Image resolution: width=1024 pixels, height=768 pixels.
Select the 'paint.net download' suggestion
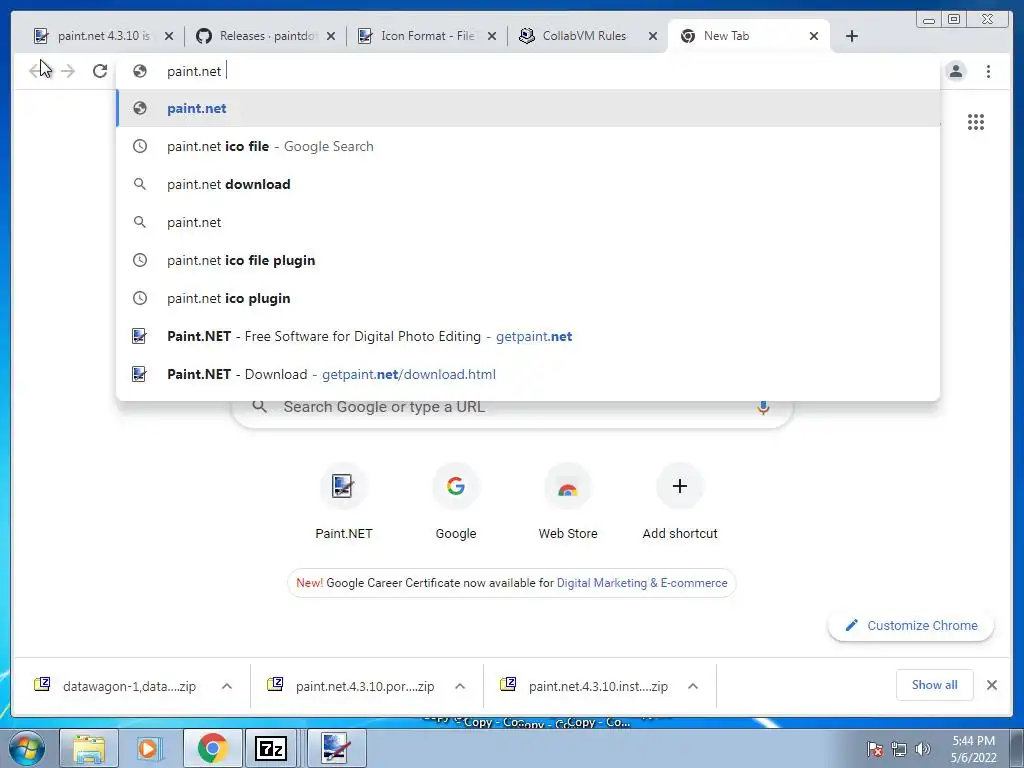[x=528, y=184]
